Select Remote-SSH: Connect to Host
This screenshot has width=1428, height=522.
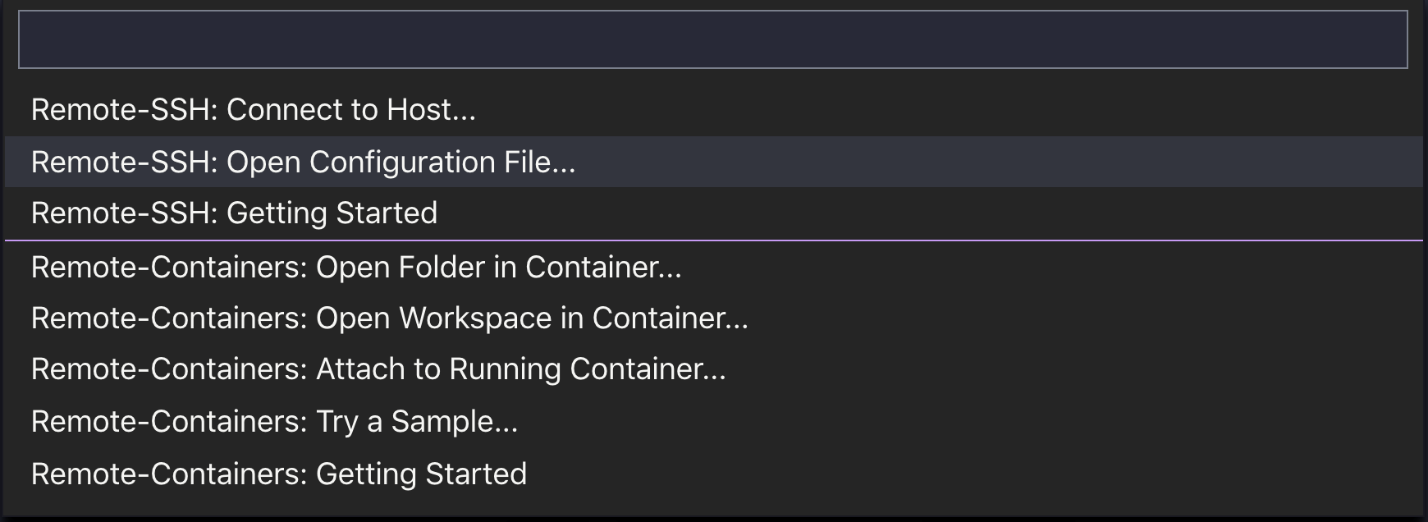(x=254, y=109)
